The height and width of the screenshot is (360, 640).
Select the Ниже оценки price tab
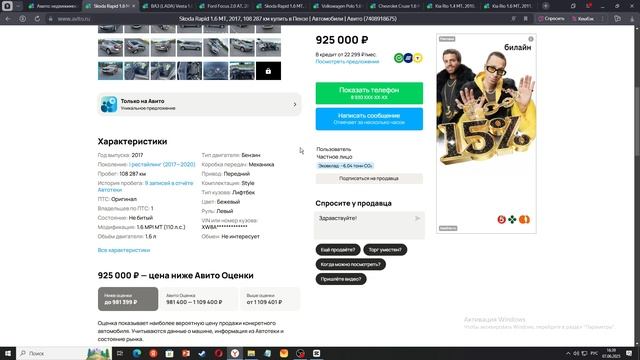tap(128, 299)
